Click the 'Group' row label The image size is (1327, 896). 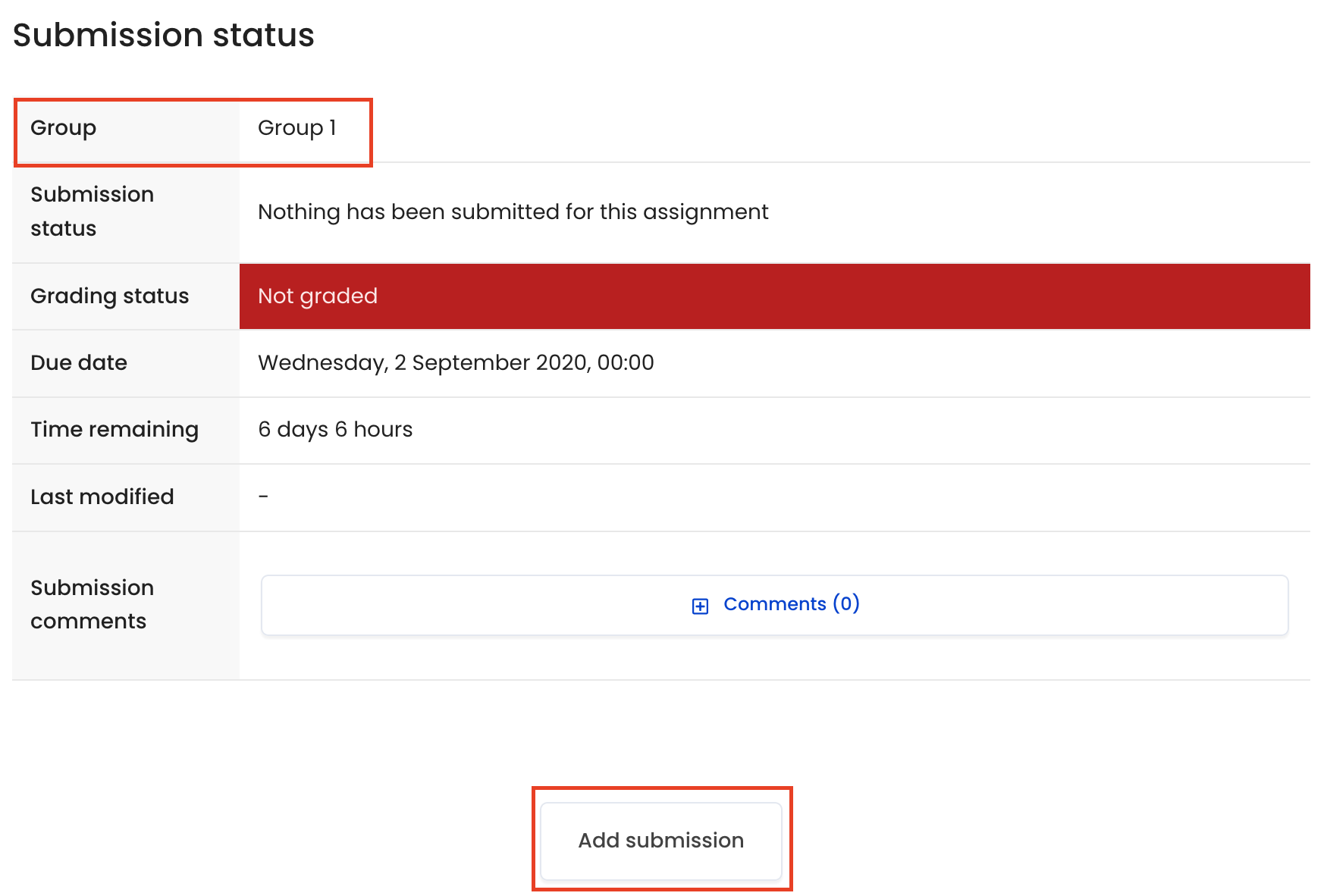[x=63, y=127]
